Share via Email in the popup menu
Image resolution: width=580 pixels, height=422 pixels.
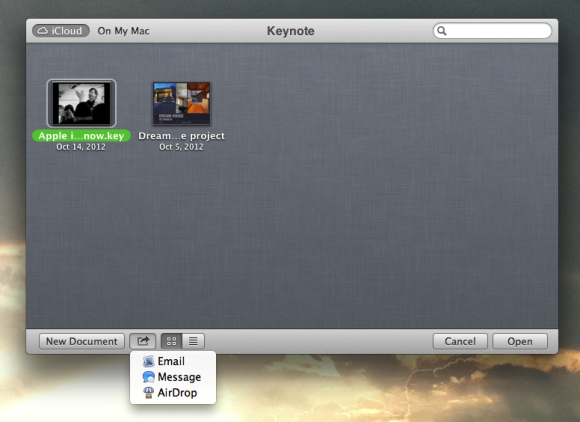coord(173,361)
